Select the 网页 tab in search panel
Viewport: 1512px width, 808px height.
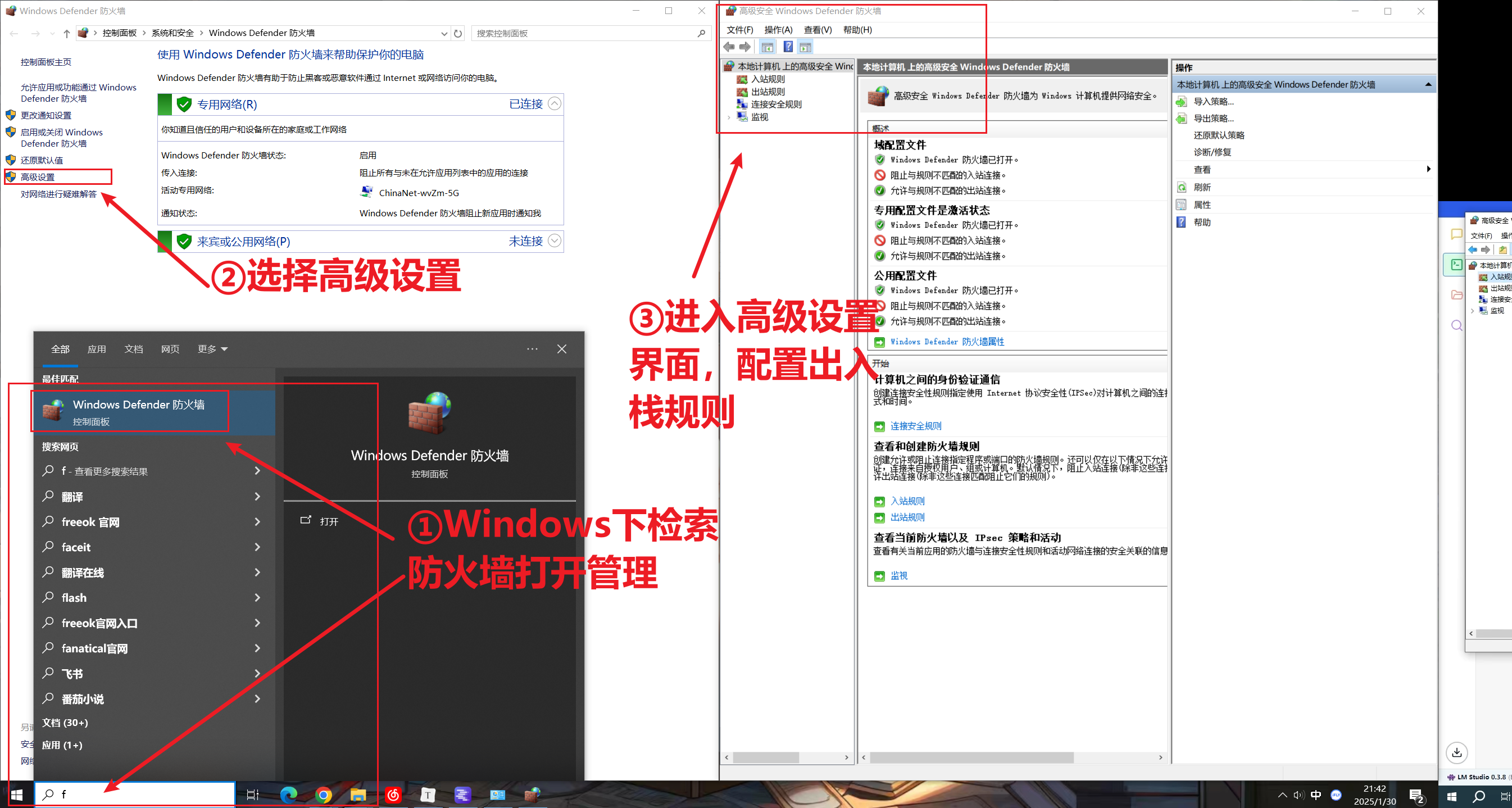tap(170, 349)
